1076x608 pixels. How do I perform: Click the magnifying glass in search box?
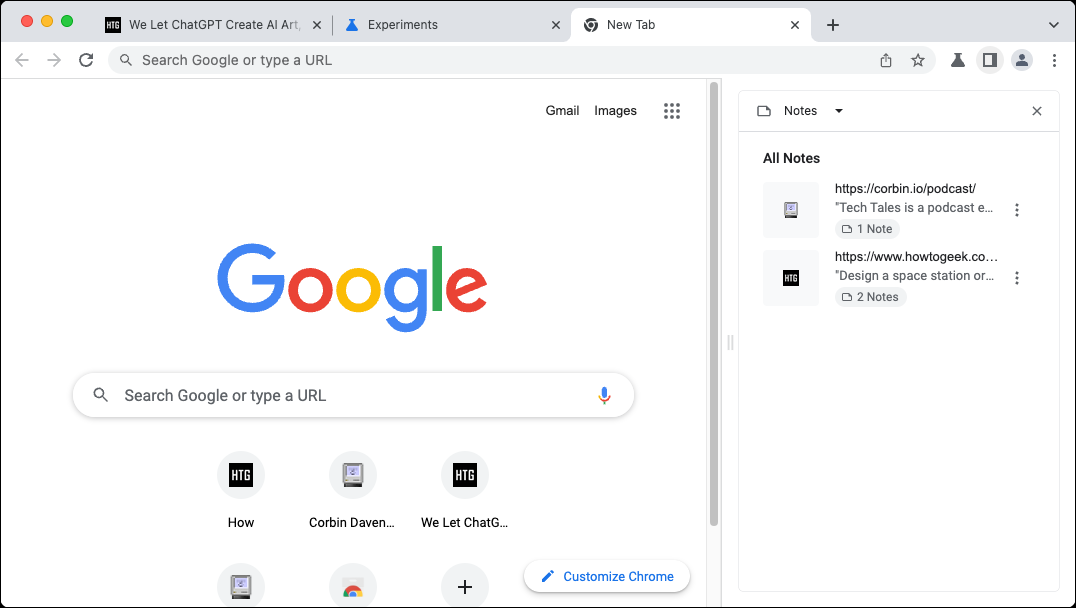100,395
